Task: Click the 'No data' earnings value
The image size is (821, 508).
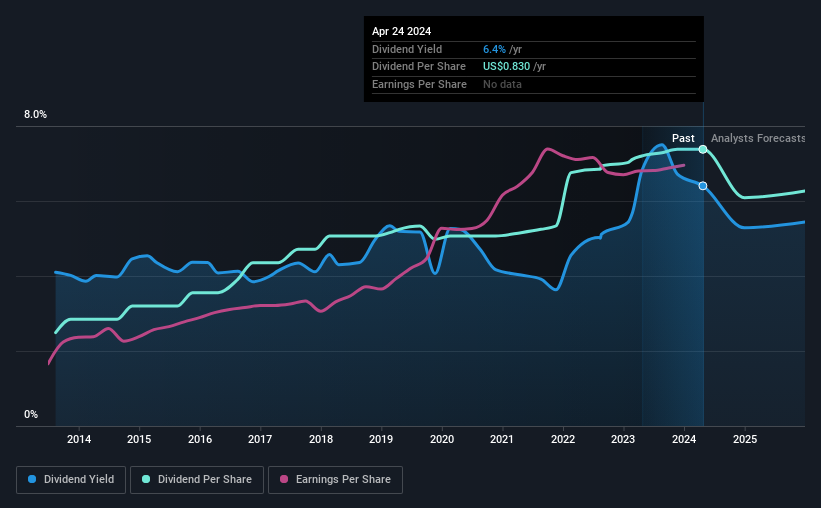Action: pyautogui.click(x=502, y=84)
